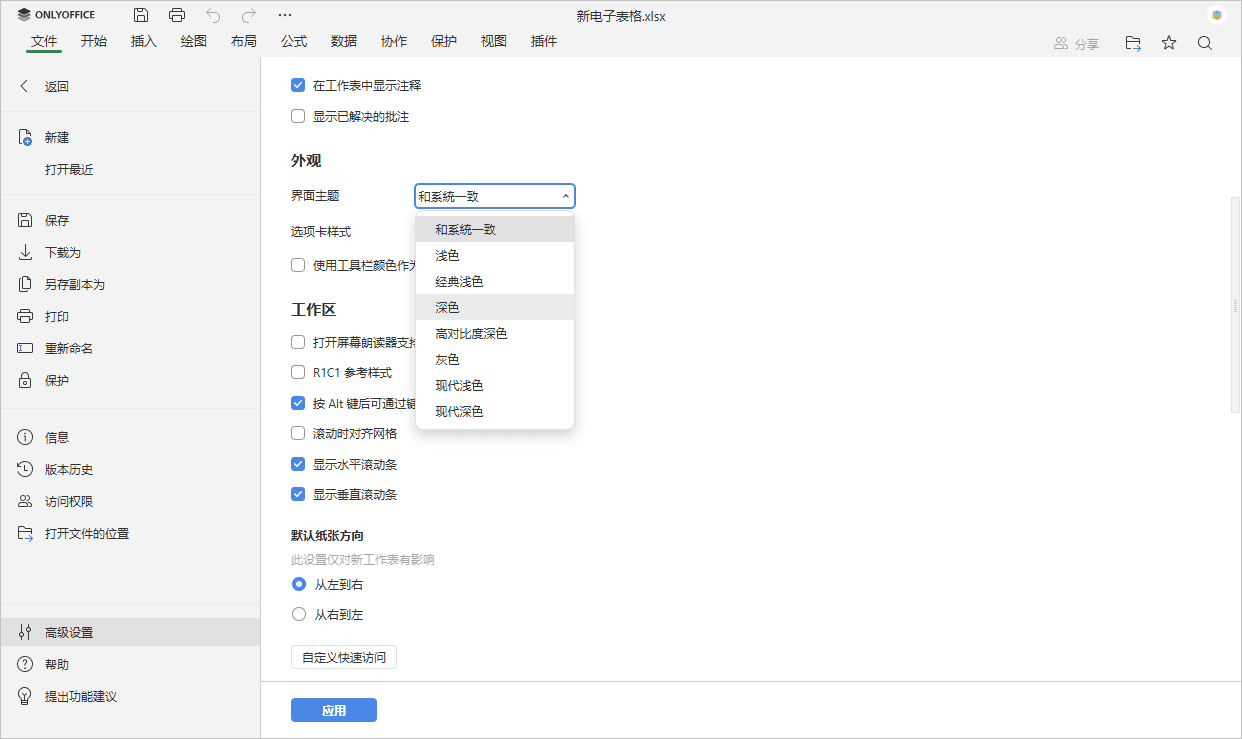Image resolution: width=1242 pixels, height=739 pixels.
Task: Choose 现代深色 in the interface theme list
Action: coord(460,410)
